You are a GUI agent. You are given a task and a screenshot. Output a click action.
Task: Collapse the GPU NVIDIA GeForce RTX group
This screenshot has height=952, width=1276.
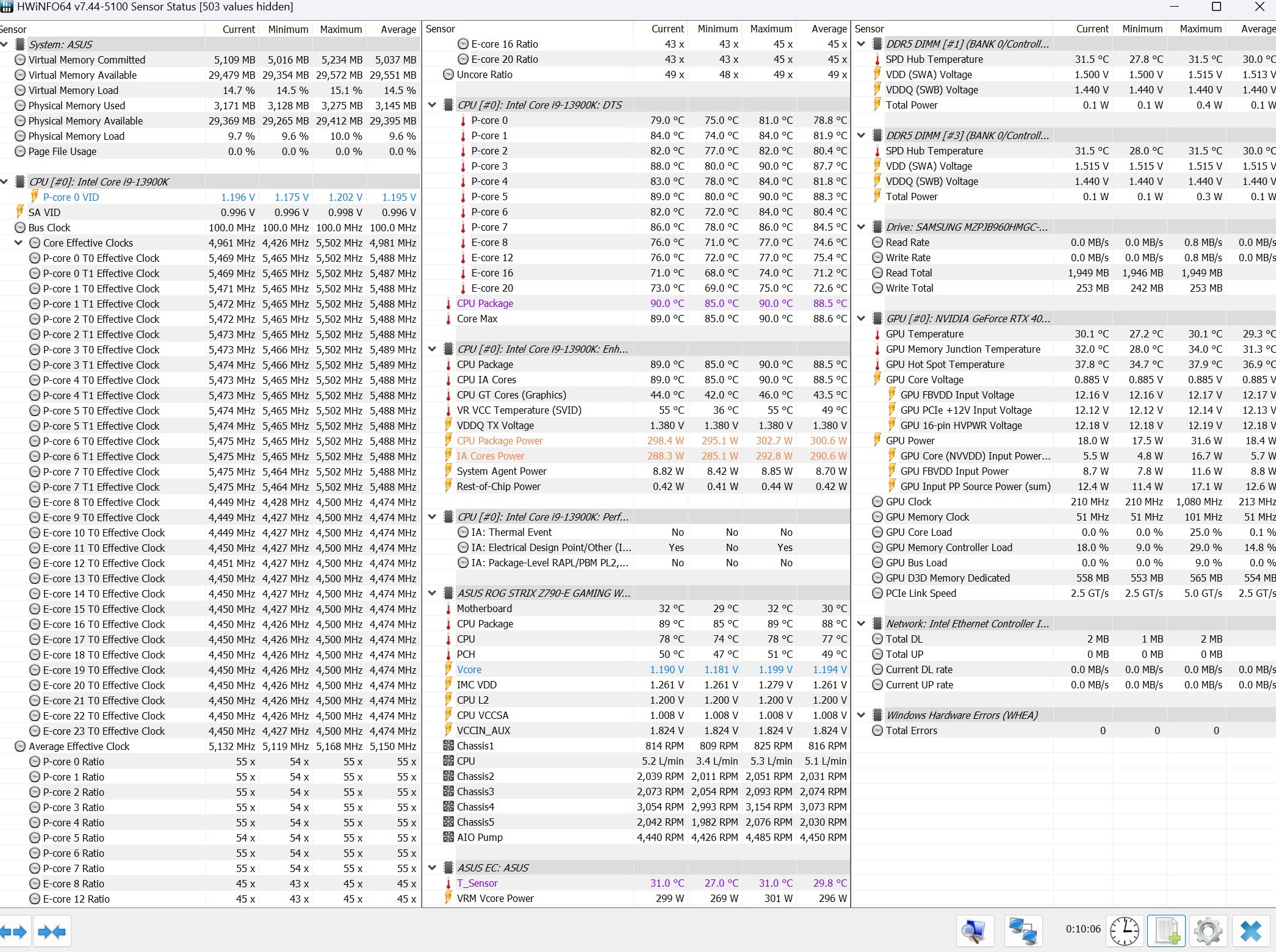(862, 319)
